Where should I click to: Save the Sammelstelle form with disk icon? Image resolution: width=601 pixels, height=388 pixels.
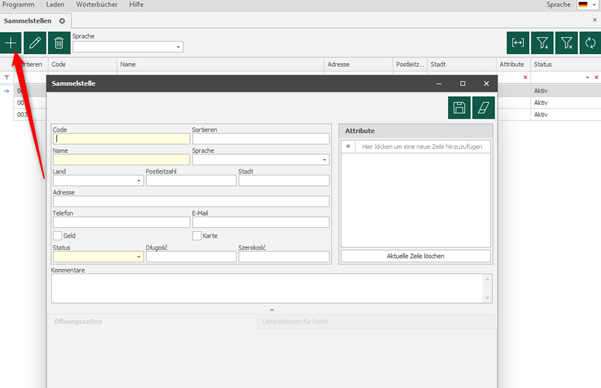(459, 108)
